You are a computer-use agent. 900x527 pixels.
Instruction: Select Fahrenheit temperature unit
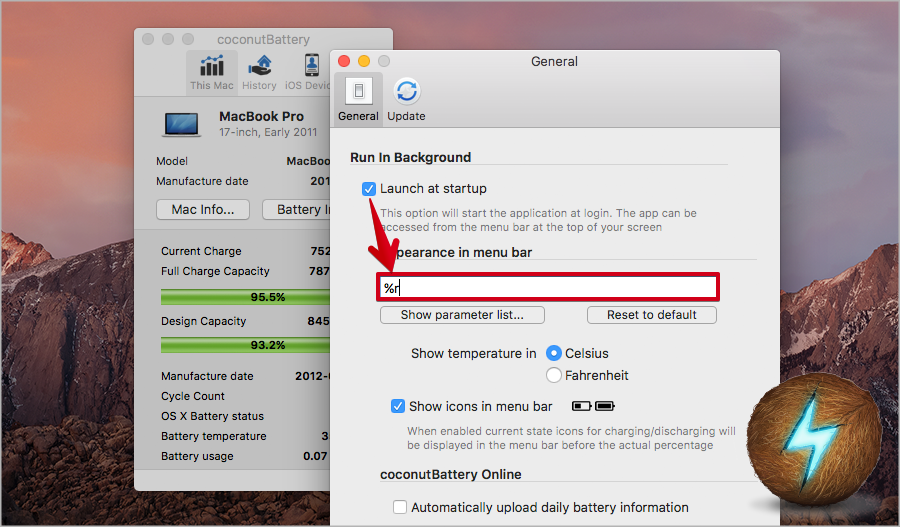pyautogui.click(x=554, y=375)
